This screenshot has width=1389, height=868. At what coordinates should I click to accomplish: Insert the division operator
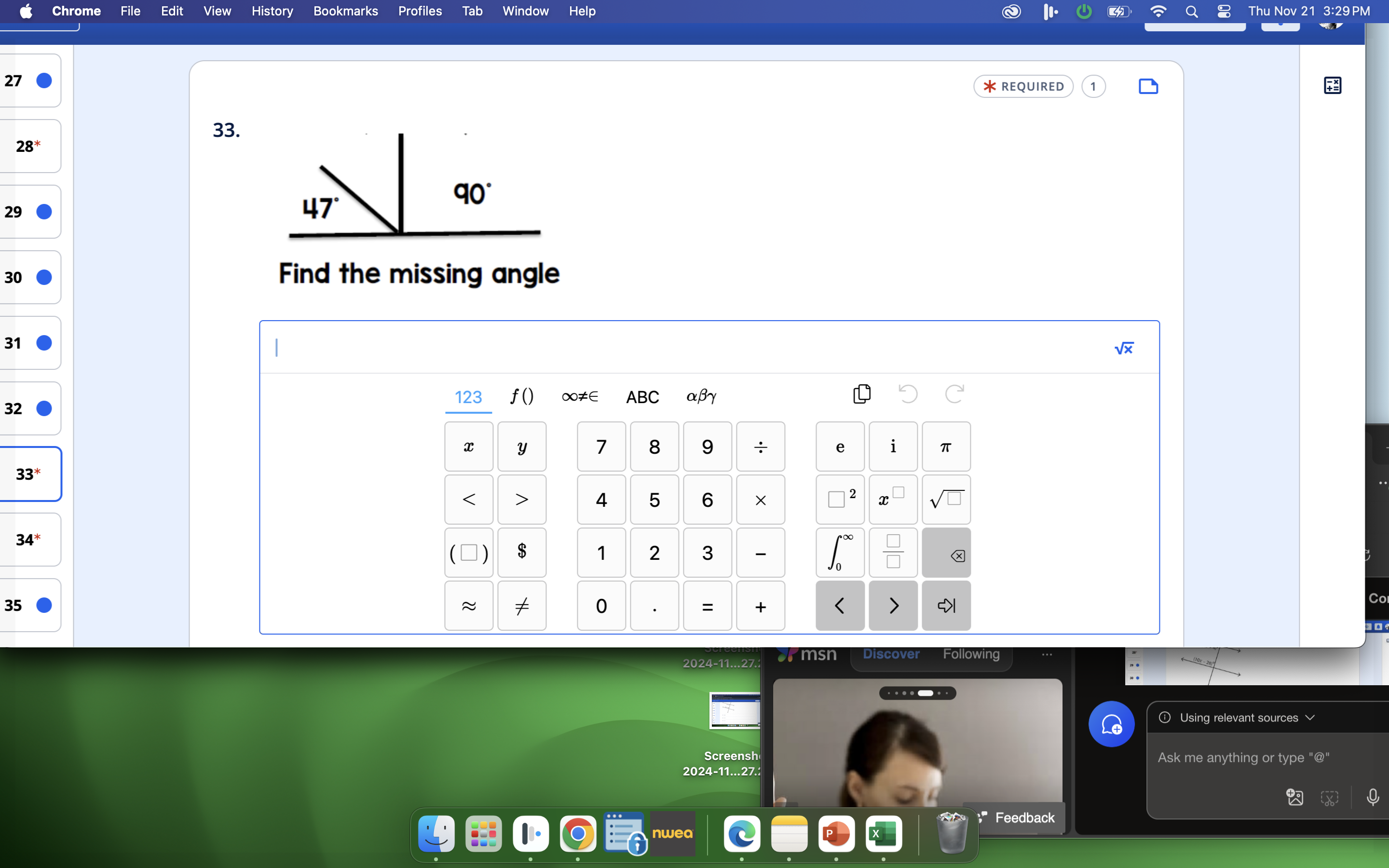click(761, 447)
